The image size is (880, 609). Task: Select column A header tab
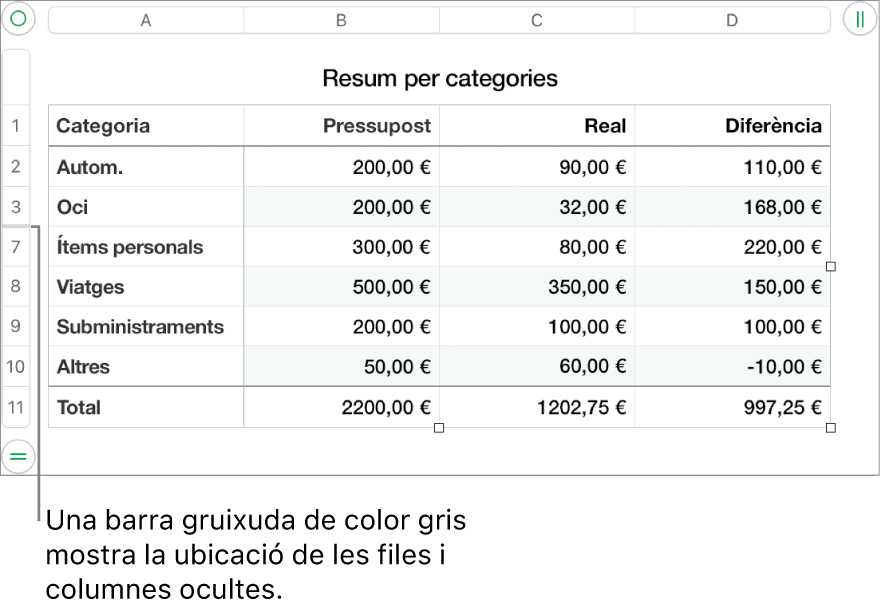click(146, 20)
